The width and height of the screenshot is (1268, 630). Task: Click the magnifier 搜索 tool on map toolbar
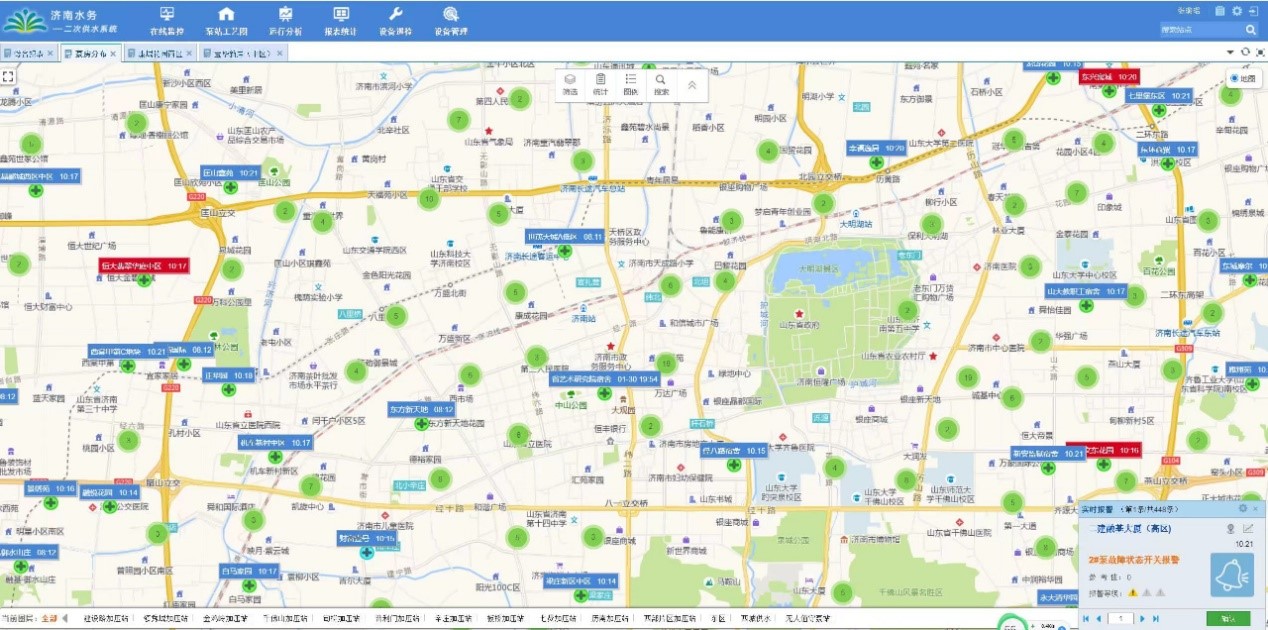point(660,84)
